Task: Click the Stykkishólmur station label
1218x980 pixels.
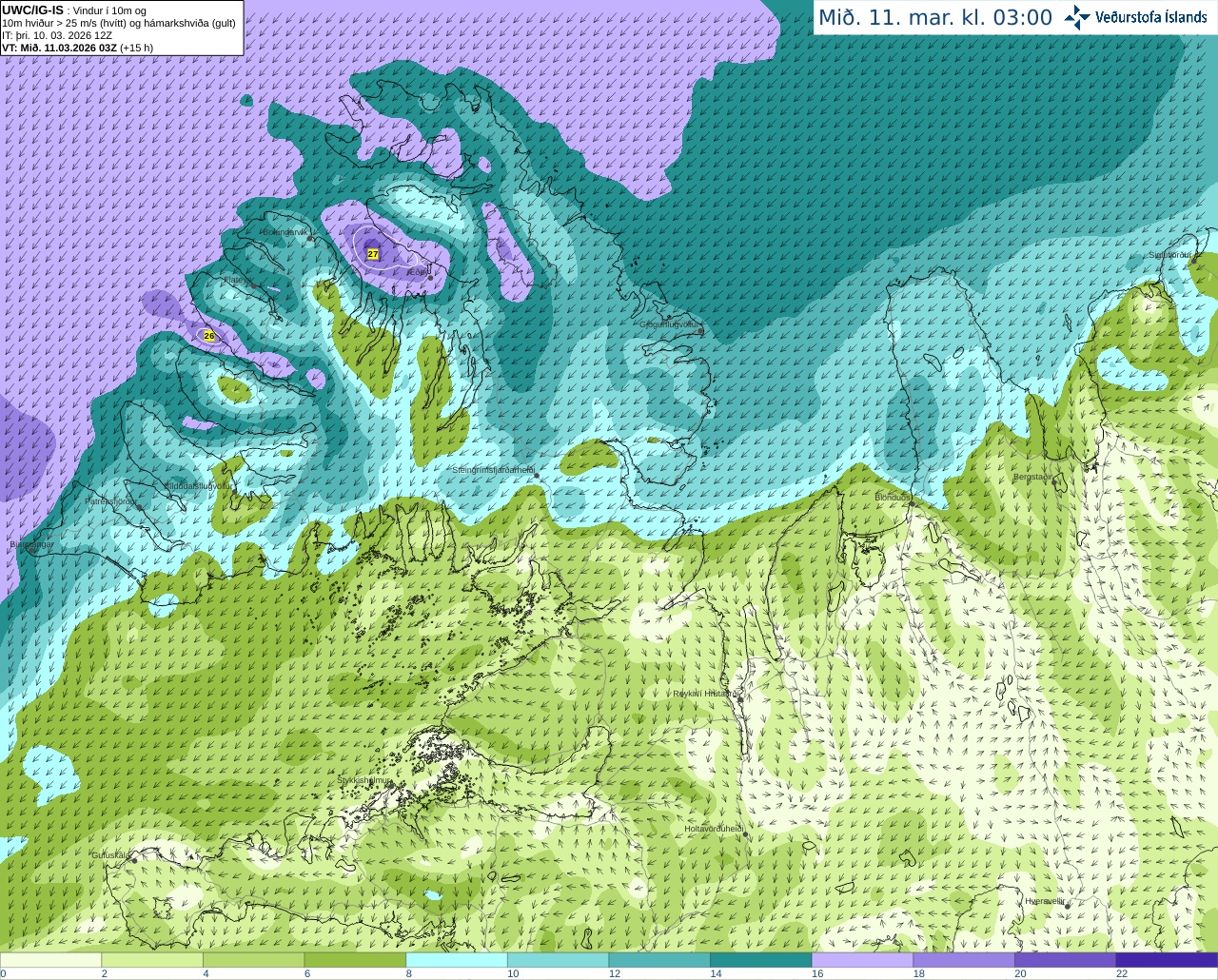Action: pos(364,780)
